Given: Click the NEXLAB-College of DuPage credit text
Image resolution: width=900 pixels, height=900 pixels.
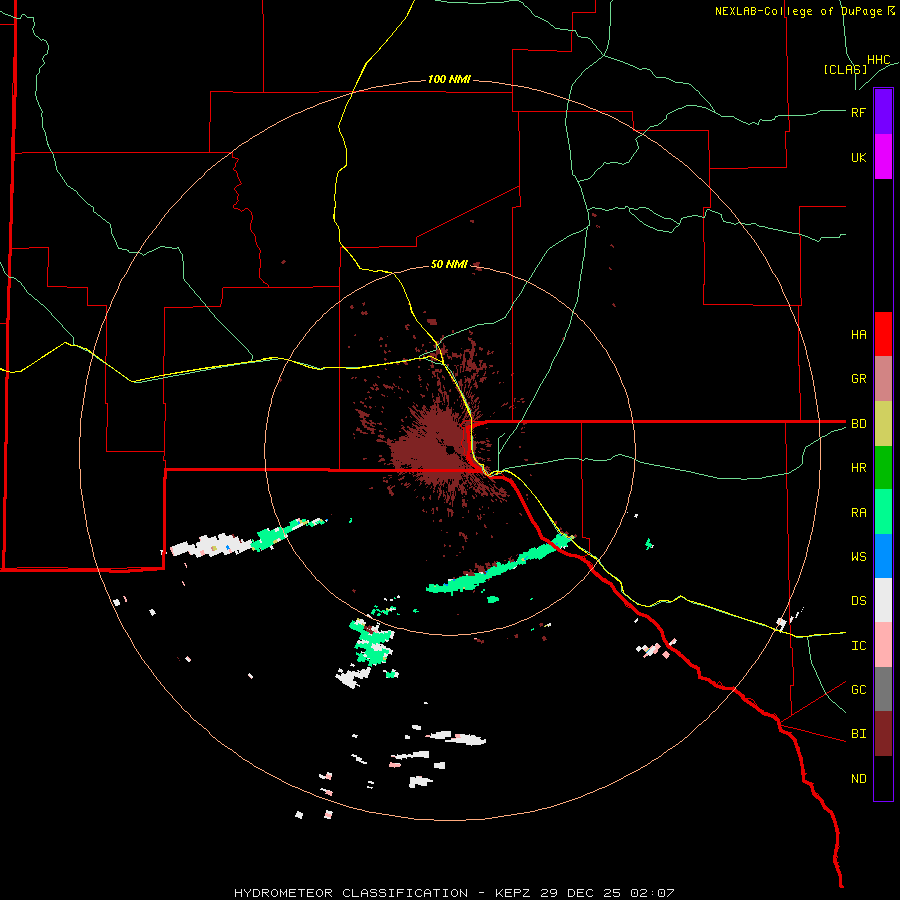Looking at the screenshot, I should coord(804,11).
